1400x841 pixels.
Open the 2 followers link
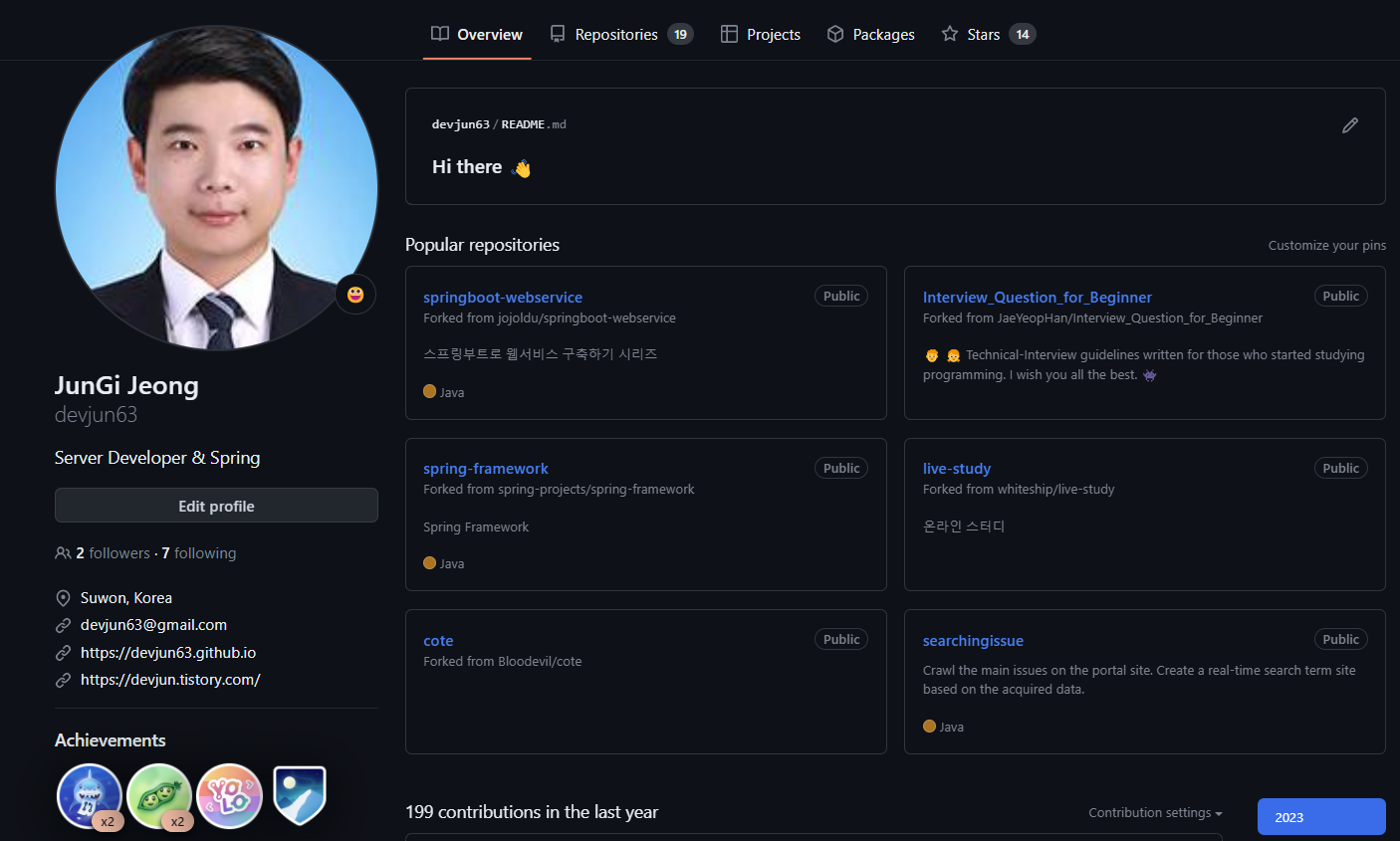pyautogui.click(x=113, y=553)
